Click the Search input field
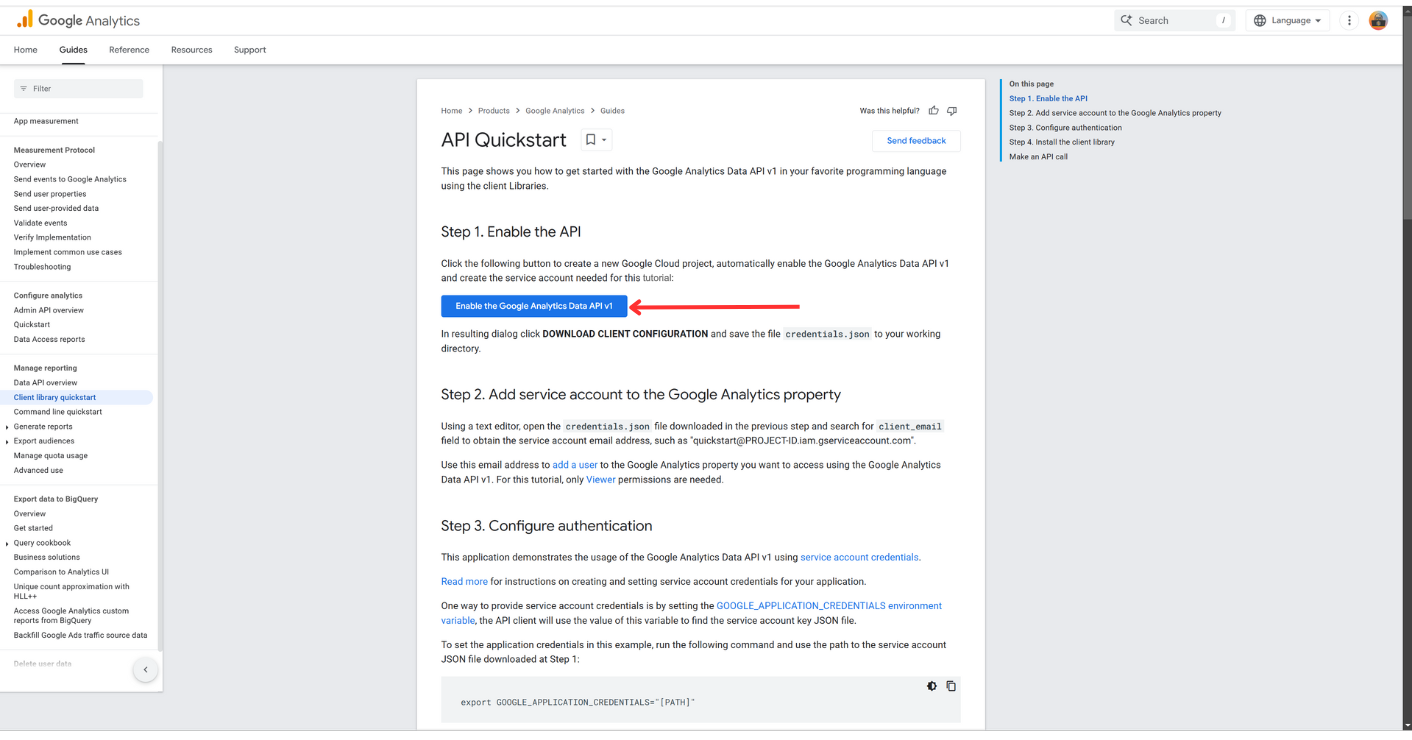This screenshot has height=740, width=1412. [1175, 20]
